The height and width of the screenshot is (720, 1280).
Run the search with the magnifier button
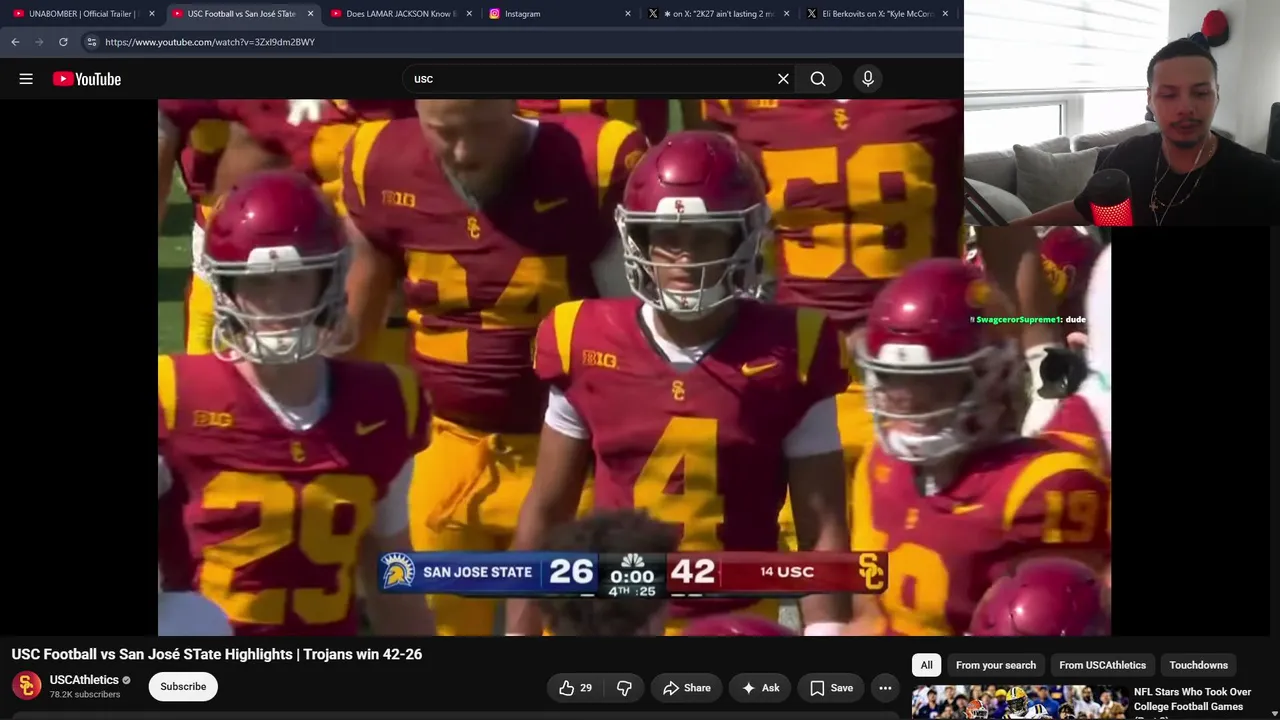coord(818,79)
